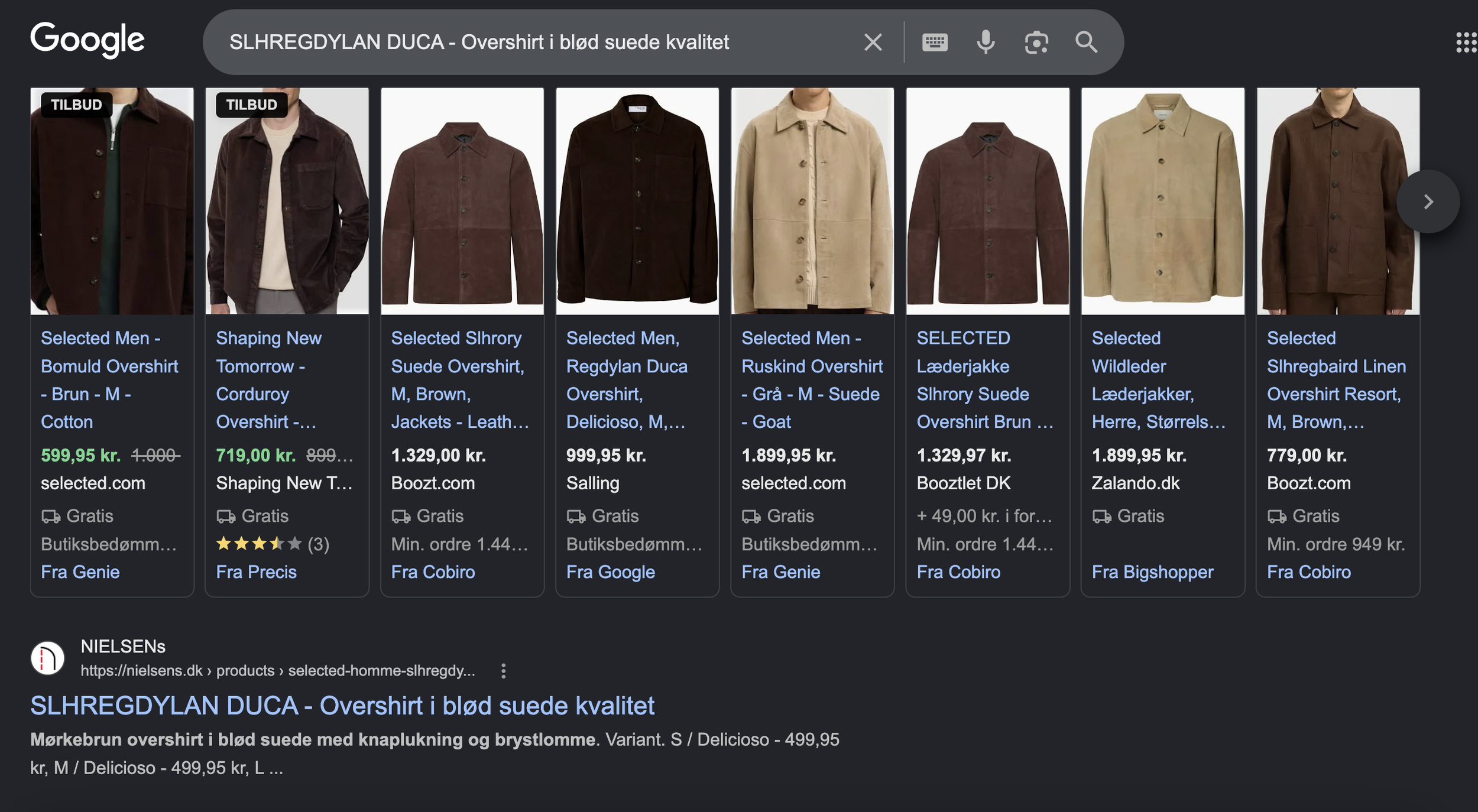The height and width of the screenshot is (812, 1478).
Task: Click the Zalando Wildleder jacket image
Action: pos(1163,201)
